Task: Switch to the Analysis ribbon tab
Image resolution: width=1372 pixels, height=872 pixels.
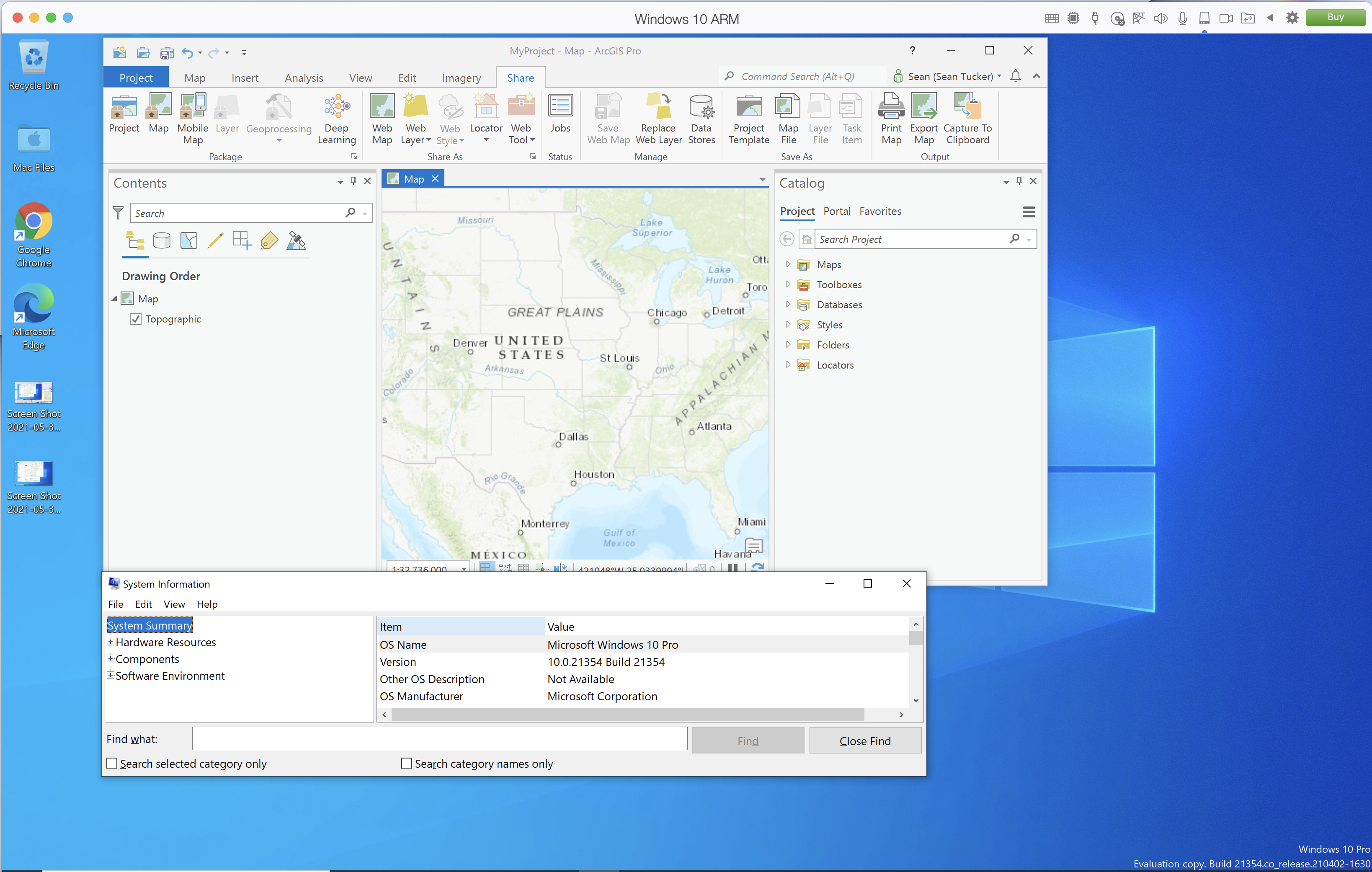Action: coord(304,78)
